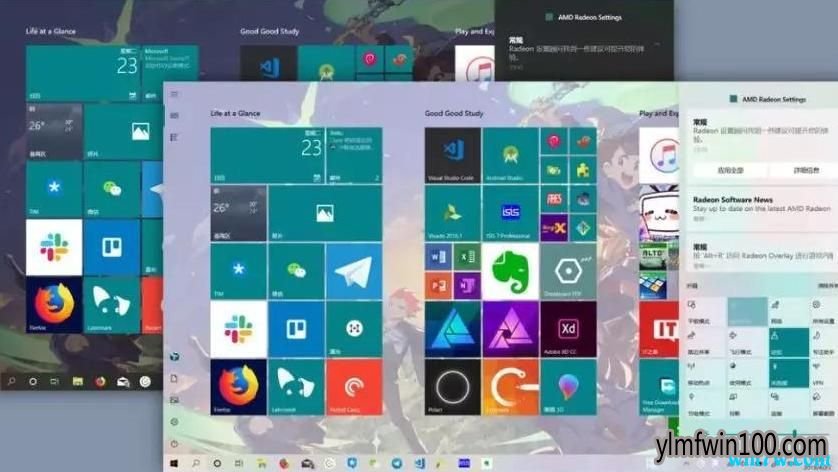Click 'Life at a Glance' header in front menu
The height and width of the screenshot is (472, 838).
235,113
